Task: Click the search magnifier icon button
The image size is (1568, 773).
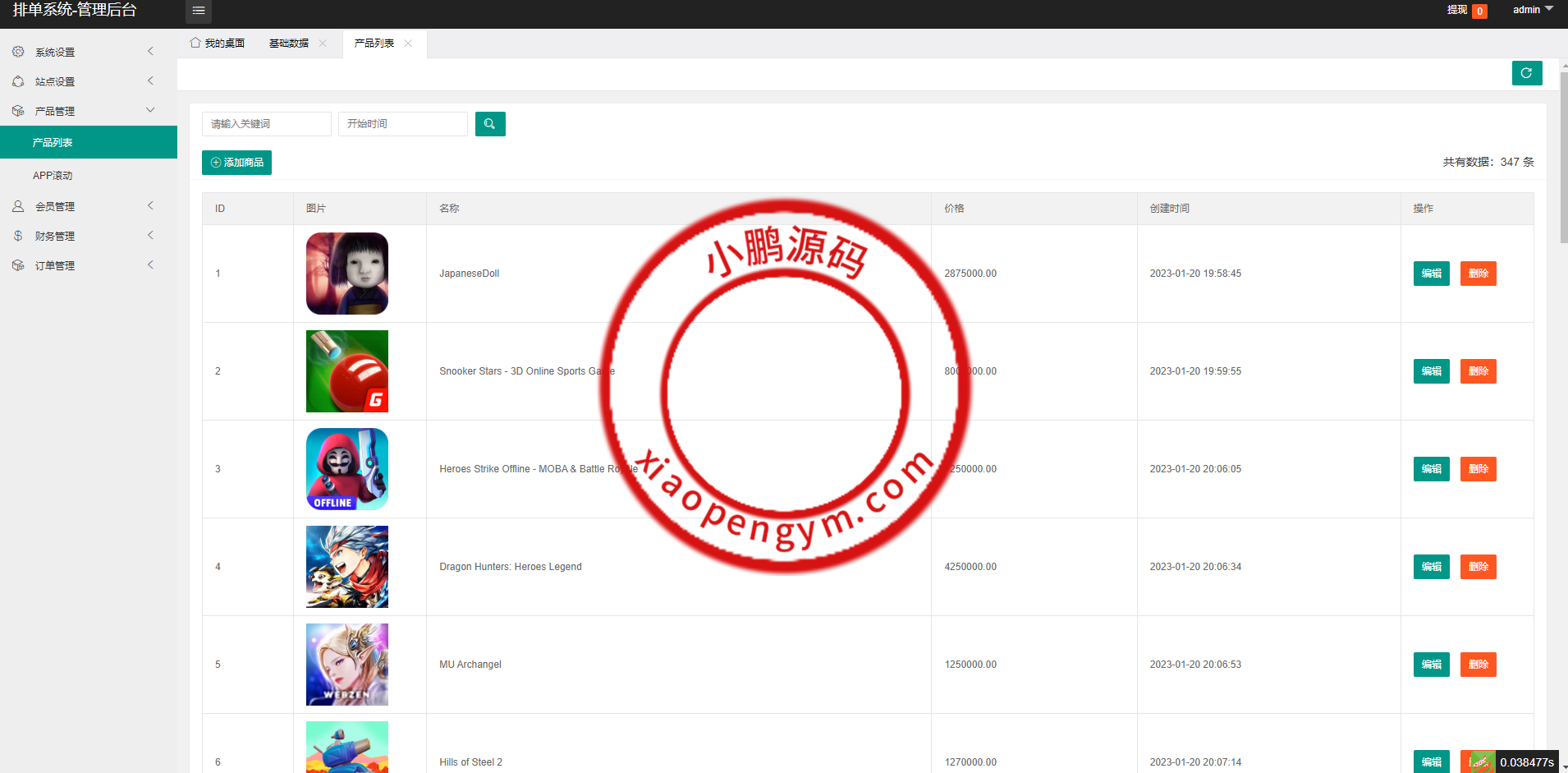Action: pos(490,124)
